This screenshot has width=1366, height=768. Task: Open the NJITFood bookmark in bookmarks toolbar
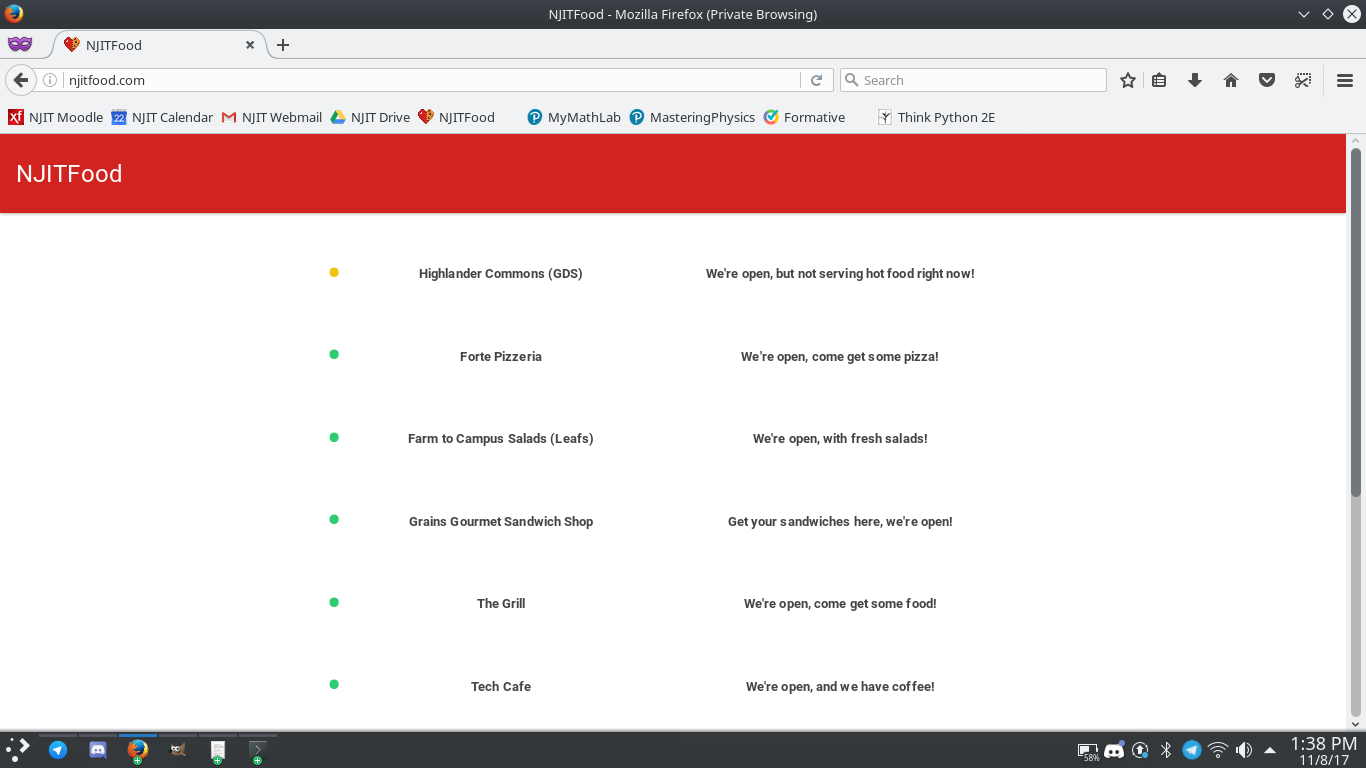(456, 117)
